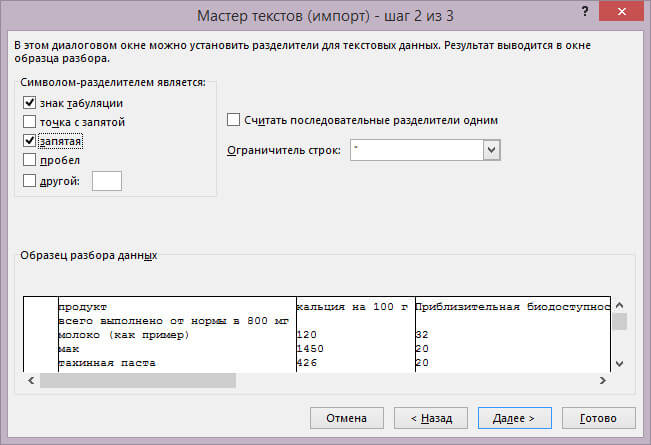651x445 pixels.
Task: Check the "другой" delimiter option
Action: click(28, 180)
